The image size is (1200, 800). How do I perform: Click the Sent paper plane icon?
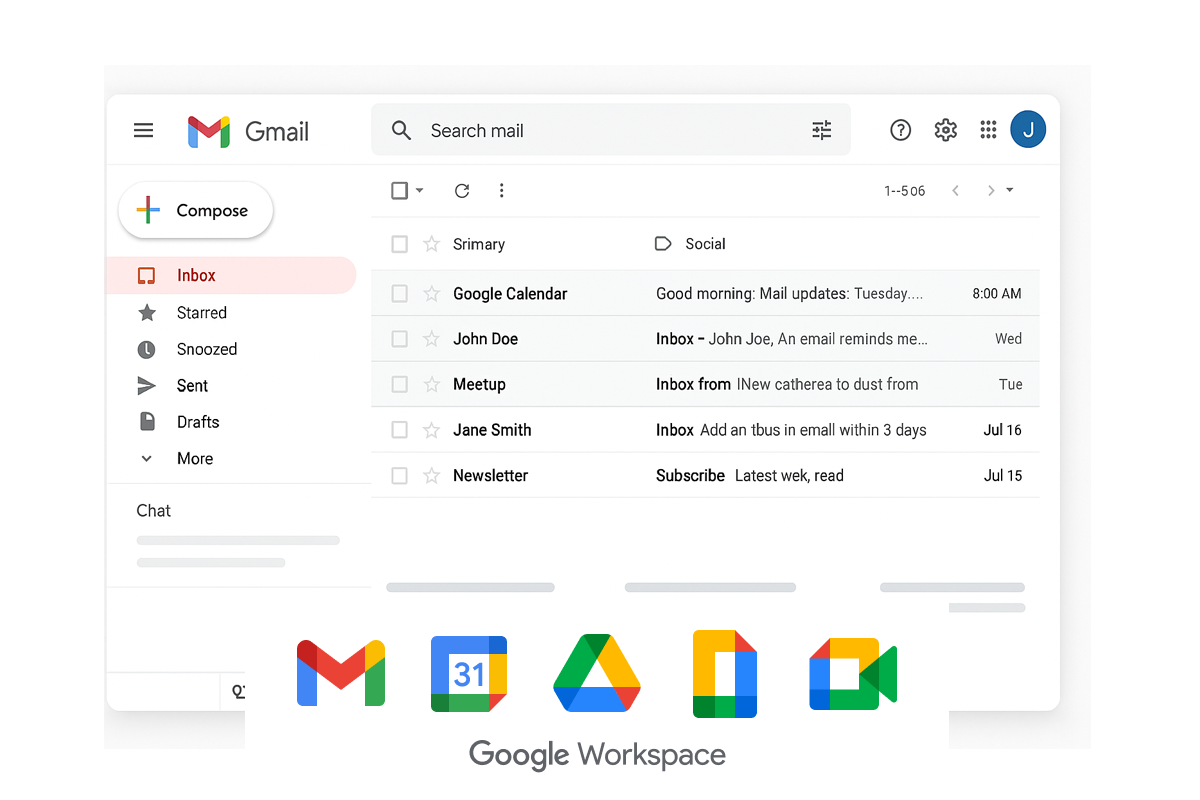(x=146, y=386)
